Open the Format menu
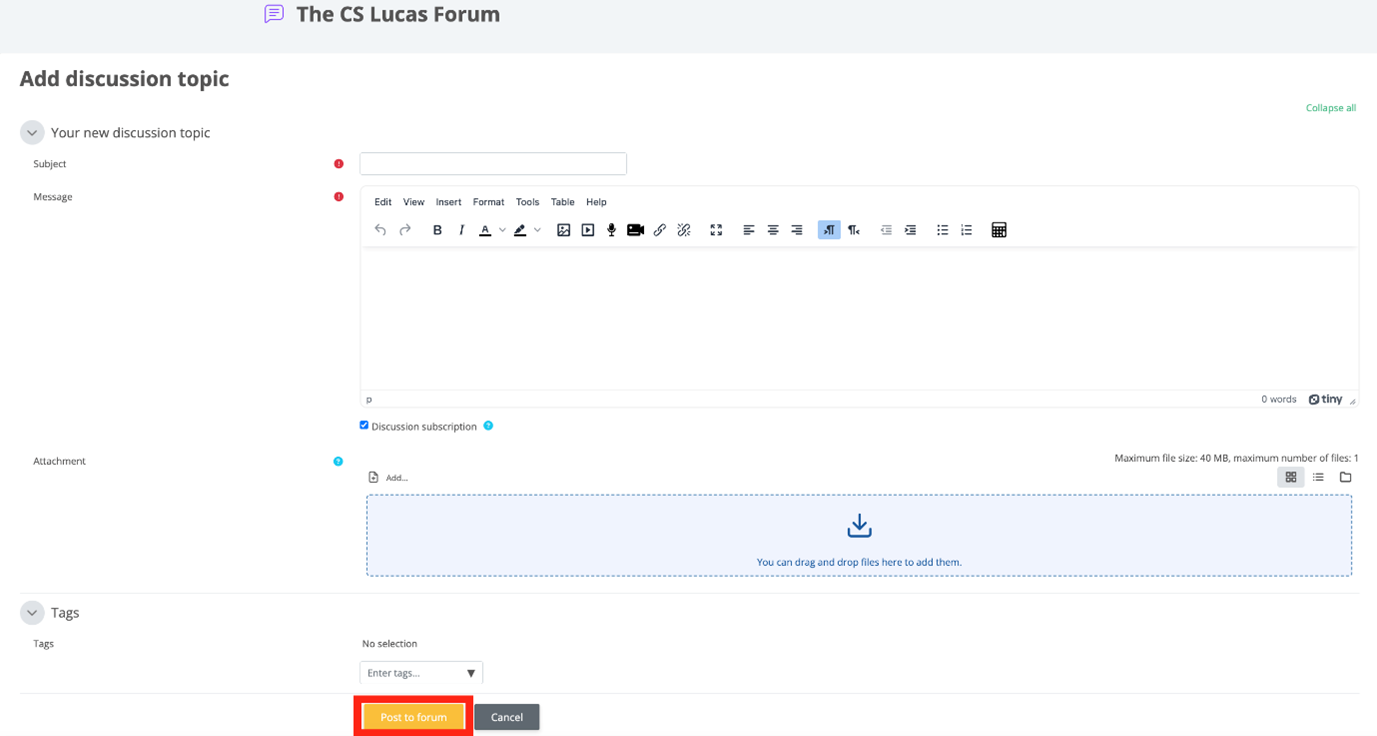Viewport: 1377px width, 736px height. [489, 202]
